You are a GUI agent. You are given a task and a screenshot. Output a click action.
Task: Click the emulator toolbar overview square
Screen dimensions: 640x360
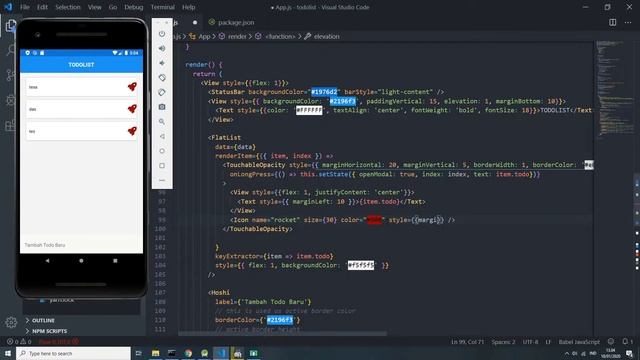[162, 166]
